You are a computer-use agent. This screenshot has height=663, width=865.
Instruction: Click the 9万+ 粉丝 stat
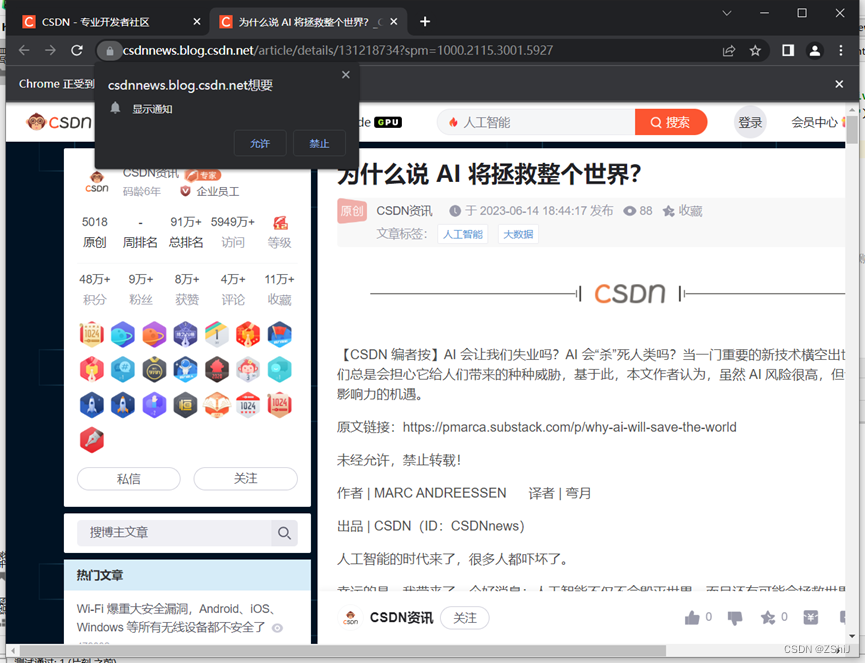point(141,289)
